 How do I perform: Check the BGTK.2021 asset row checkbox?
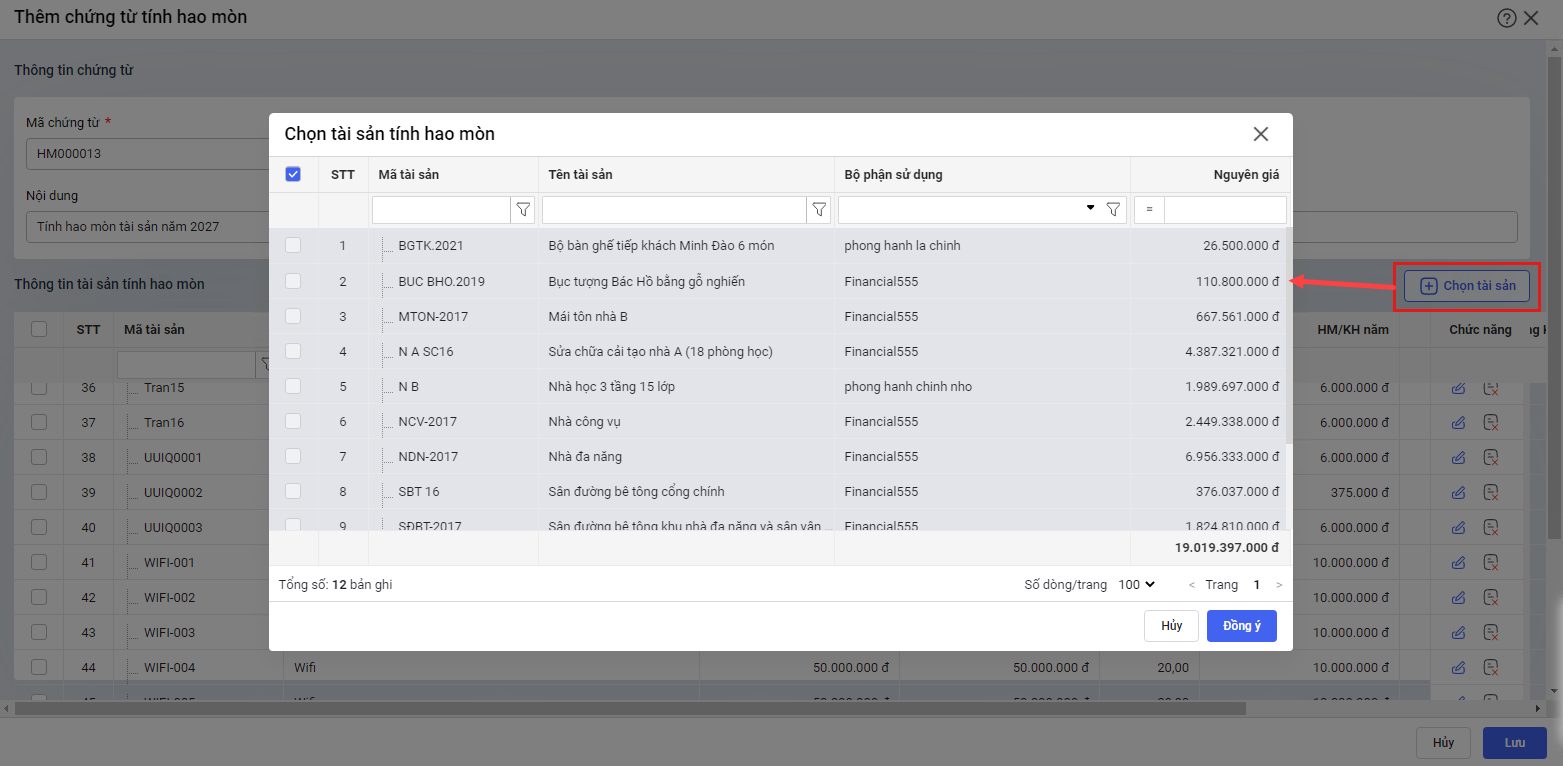point(293,246)
